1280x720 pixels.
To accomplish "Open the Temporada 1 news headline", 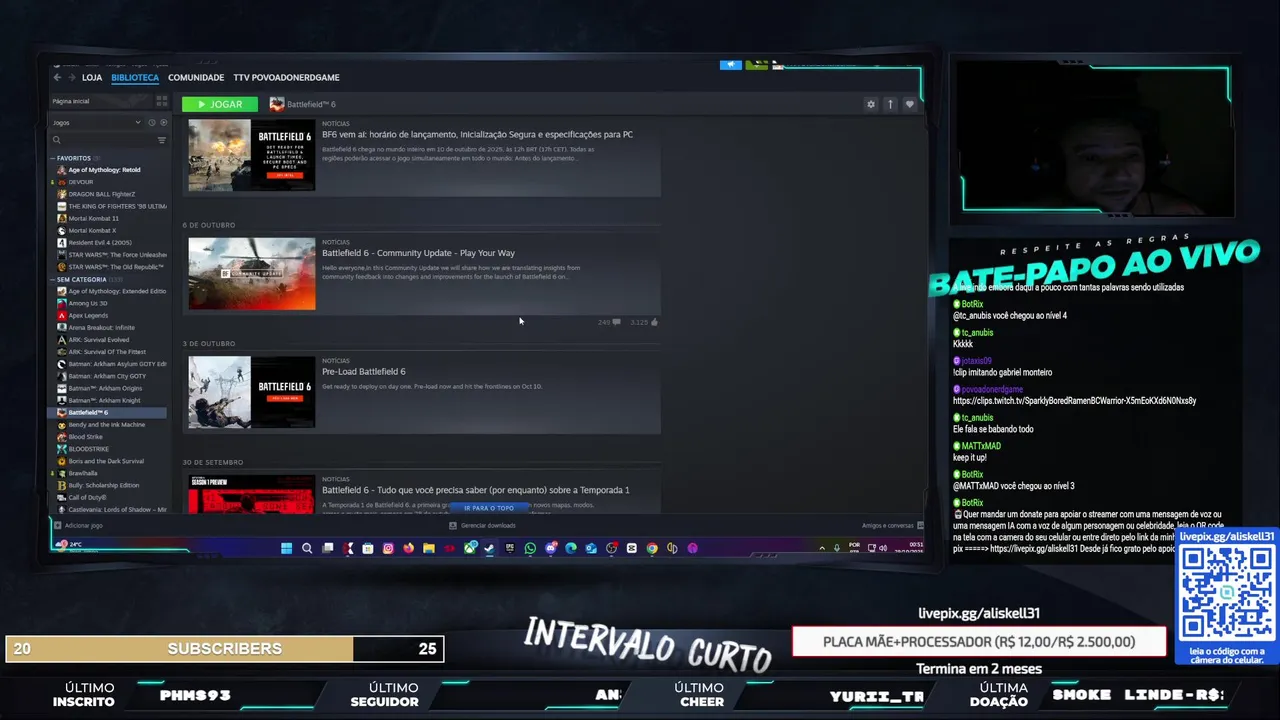I will click(475, 490).
